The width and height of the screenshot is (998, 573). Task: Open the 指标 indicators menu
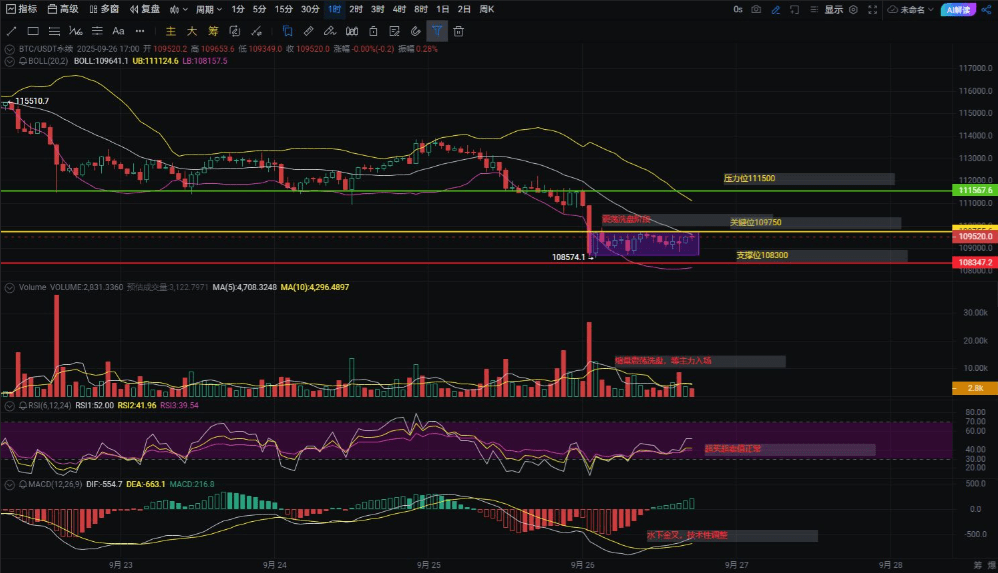pyautogui.click(x=22, y=9)
